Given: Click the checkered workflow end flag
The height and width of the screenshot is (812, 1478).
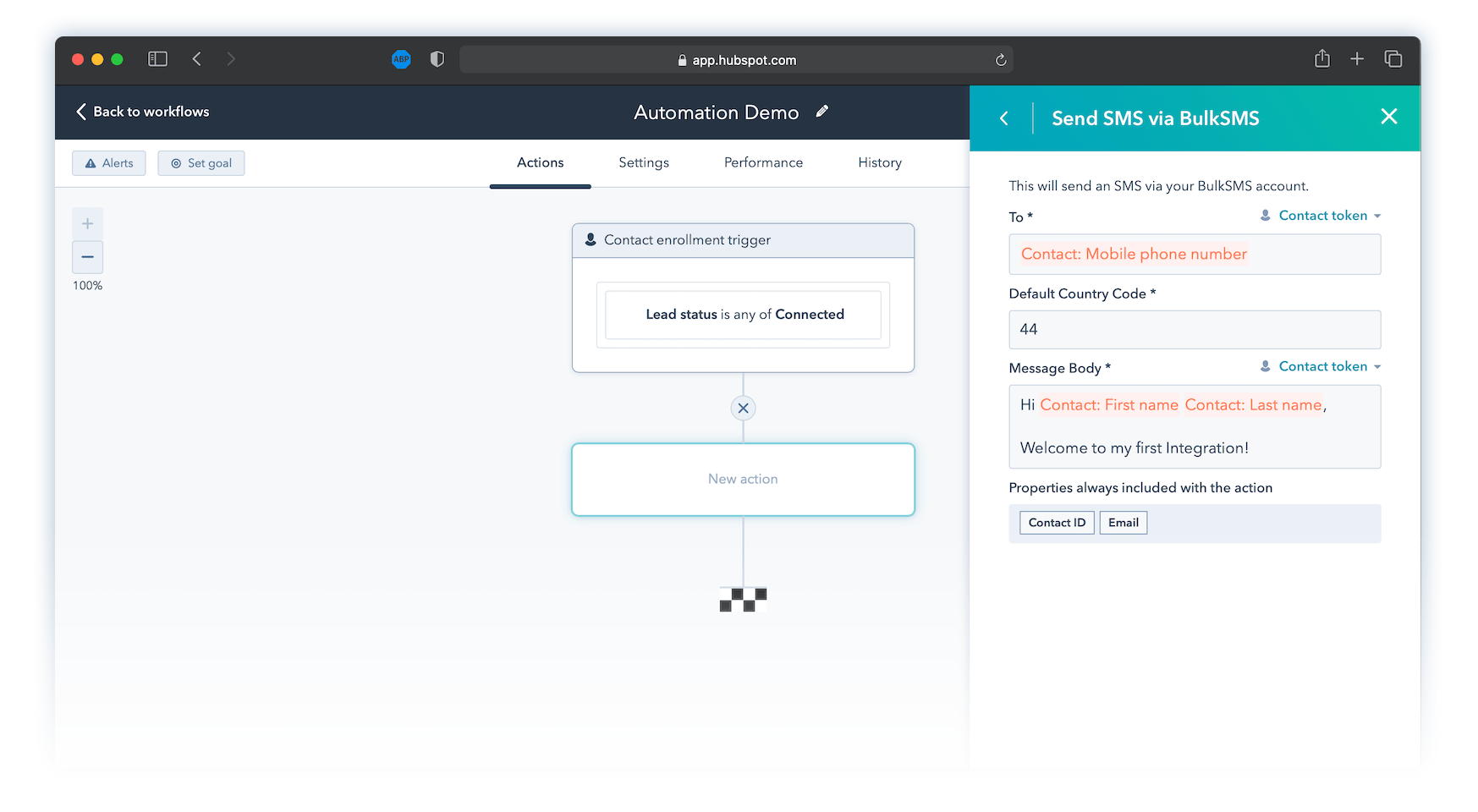Looking at the screenshot, I should (x=743, y=600).
